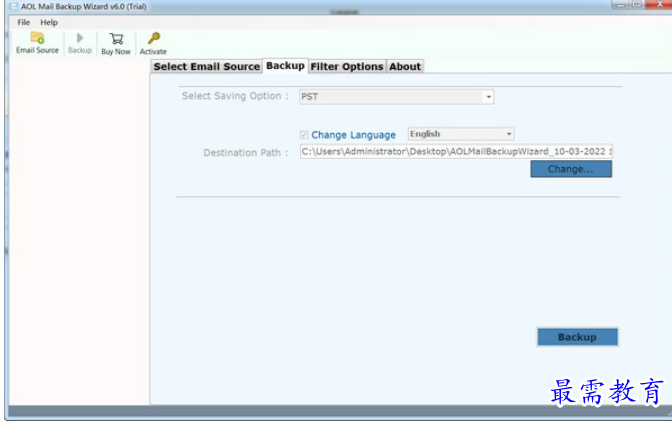Switch to the Filter Options tab
Viewport: 672px width, 423px height.
[347, 66]
